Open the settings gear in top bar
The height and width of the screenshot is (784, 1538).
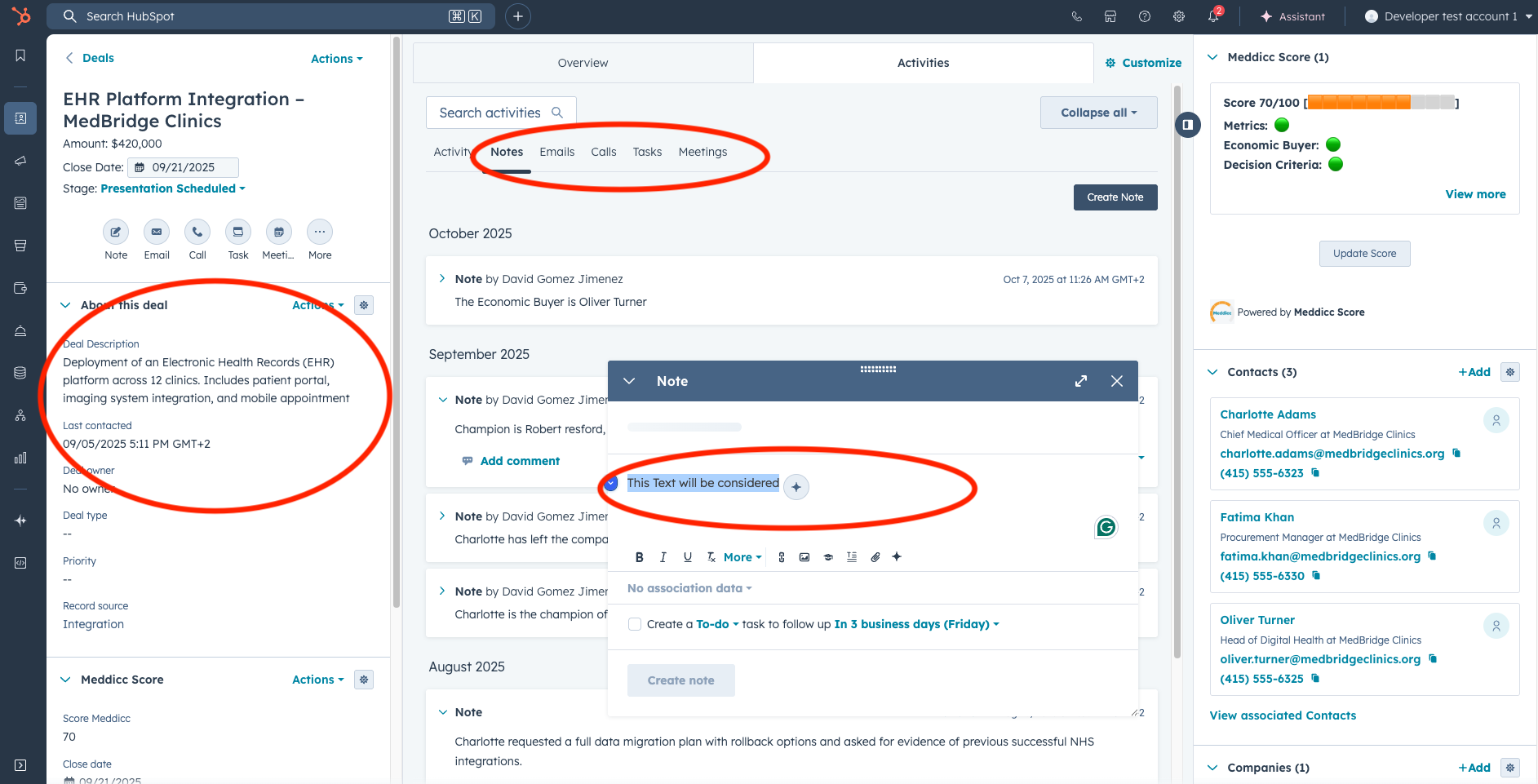1179,16
